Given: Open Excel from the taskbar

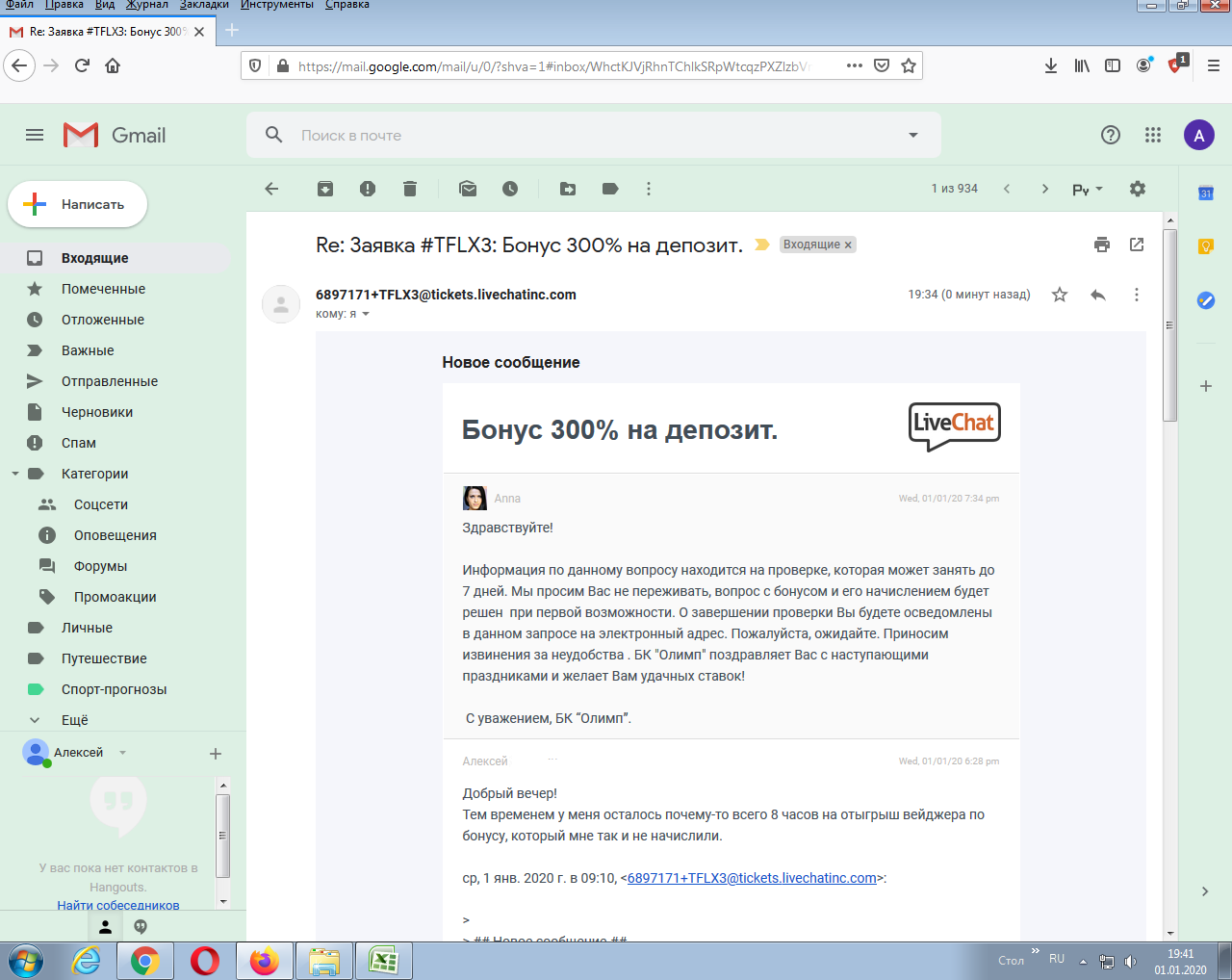Looking at the screenshot, I should pos(383,961).
